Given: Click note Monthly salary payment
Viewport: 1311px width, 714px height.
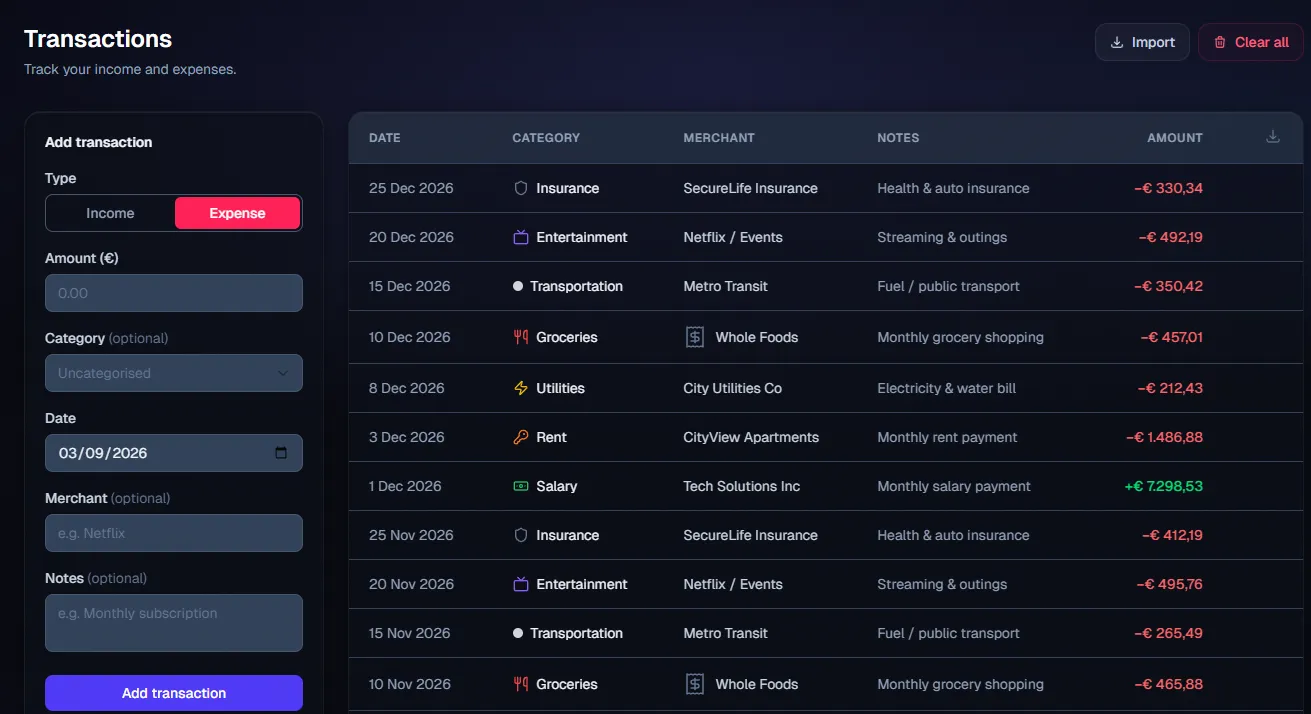Looking at the screenshot, I should pos(954,486).
